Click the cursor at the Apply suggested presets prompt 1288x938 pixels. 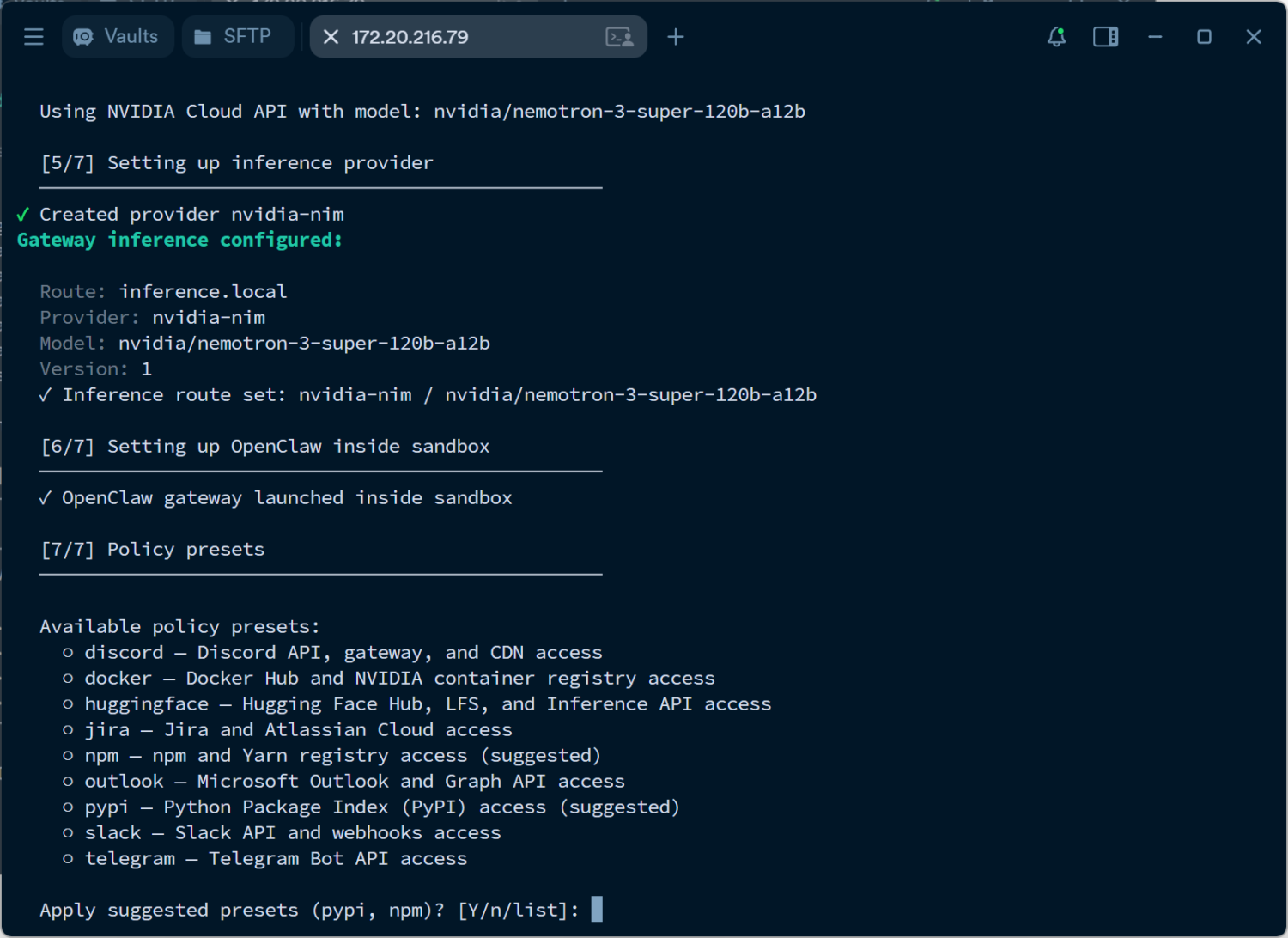tap(597, 909)
